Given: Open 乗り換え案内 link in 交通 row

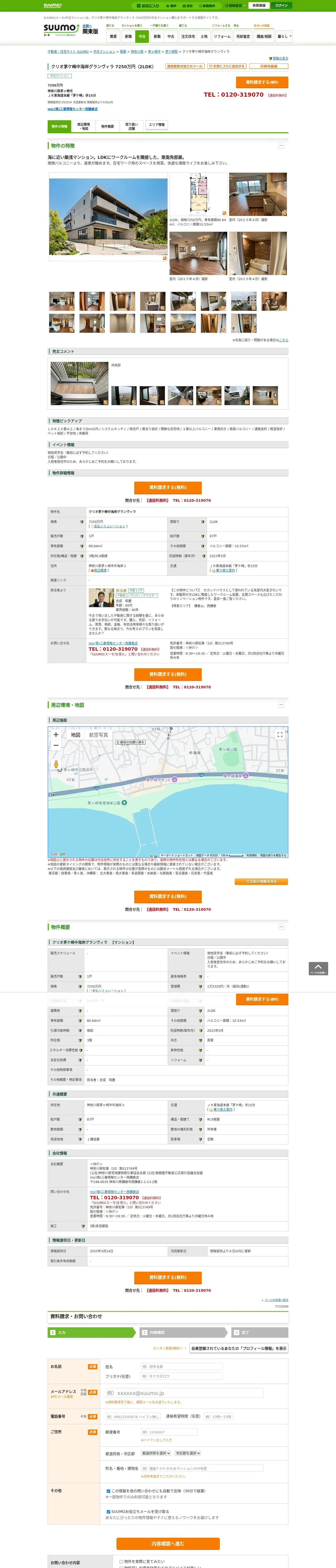Looking at the screenshot, I should [x=225, y=570].
